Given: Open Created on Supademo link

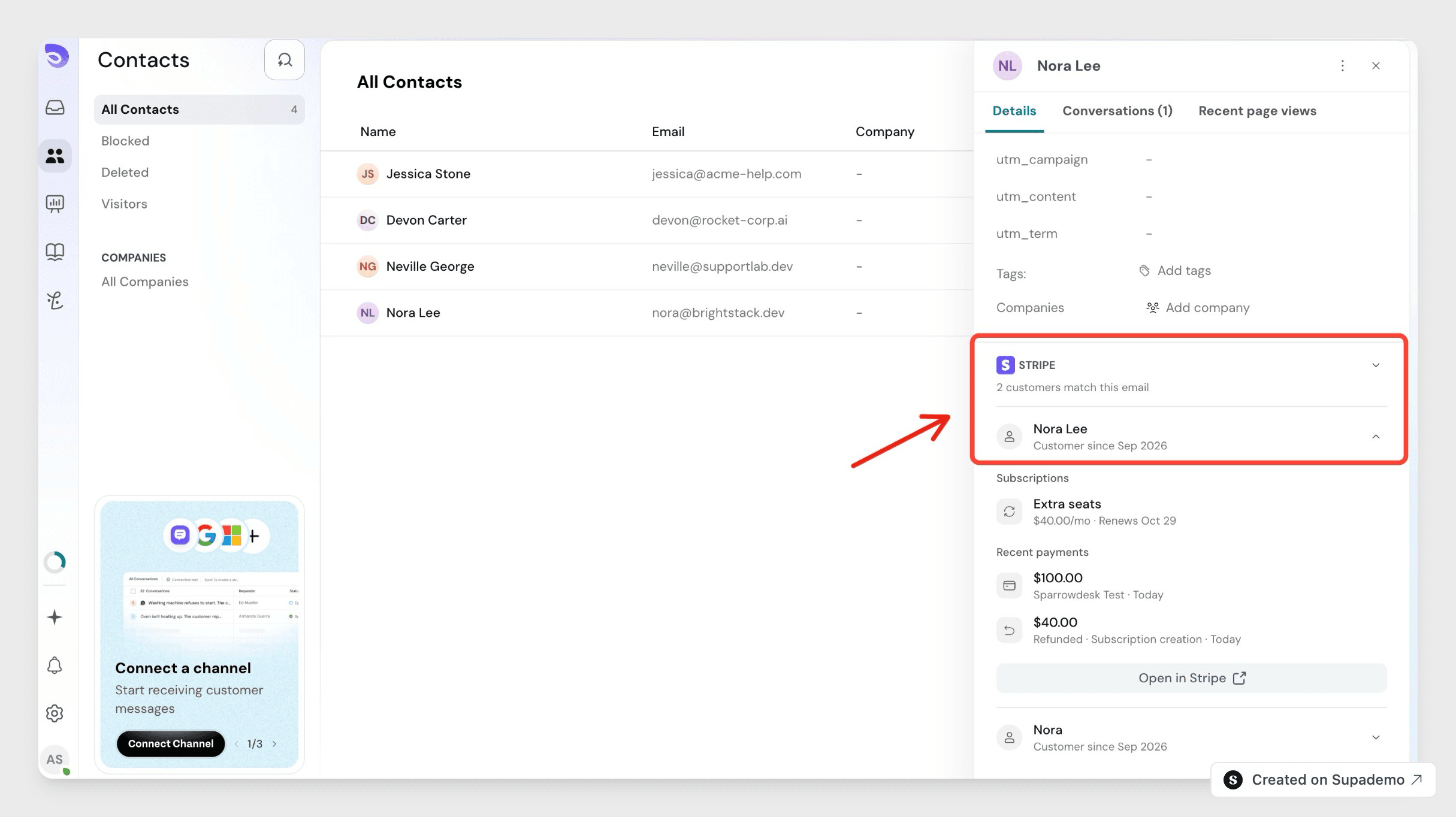Looking at the screenshot, I should tap(1323, 779).
